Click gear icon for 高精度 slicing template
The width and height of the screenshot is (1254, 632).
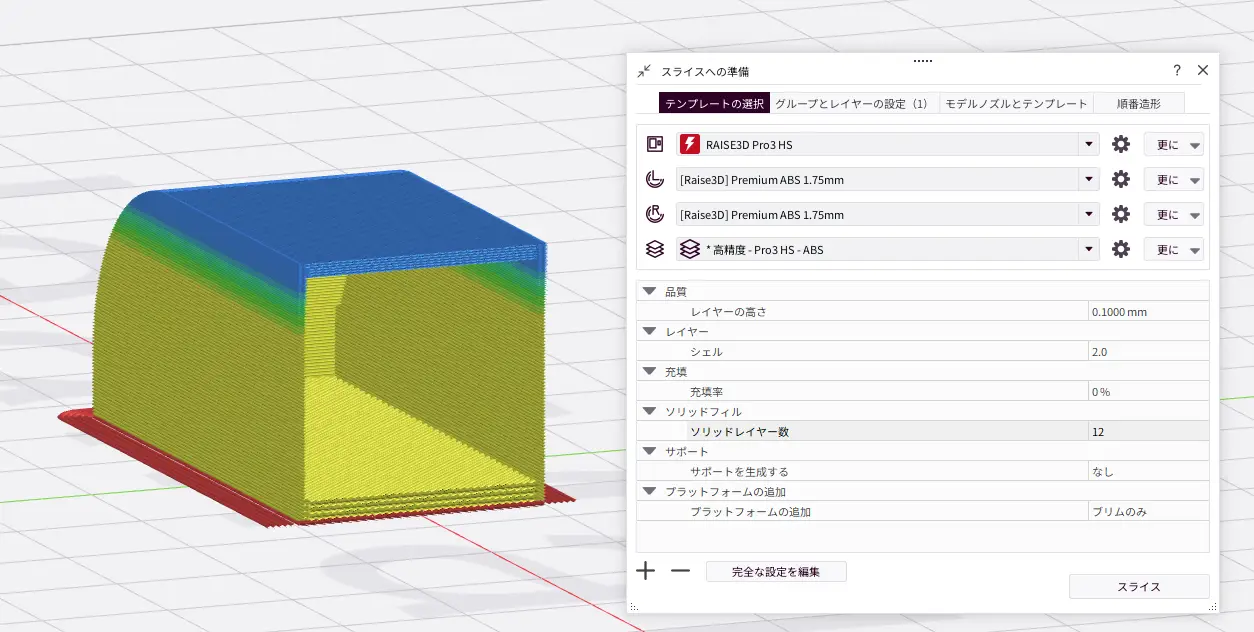[1121, 249]
